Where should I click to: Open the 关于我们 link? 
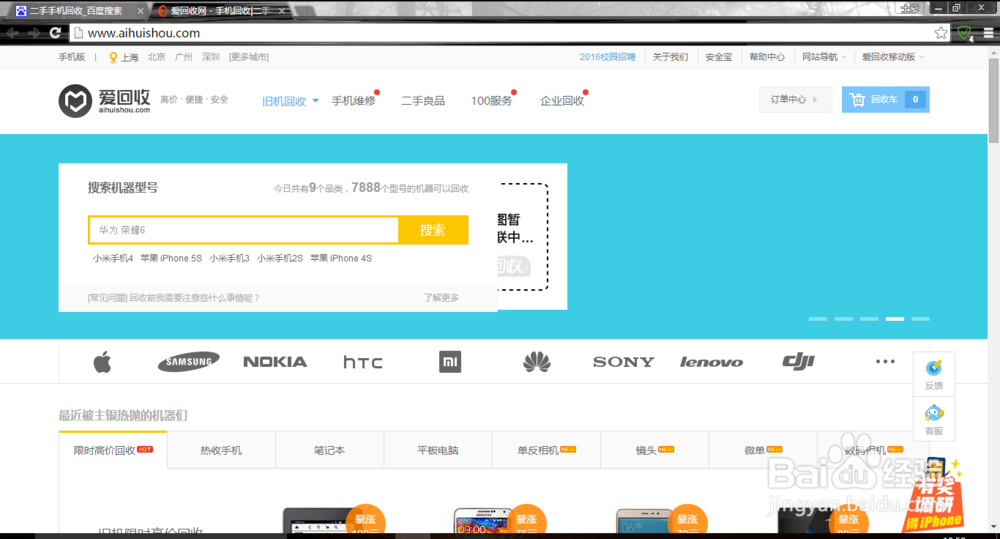(670, 57)
